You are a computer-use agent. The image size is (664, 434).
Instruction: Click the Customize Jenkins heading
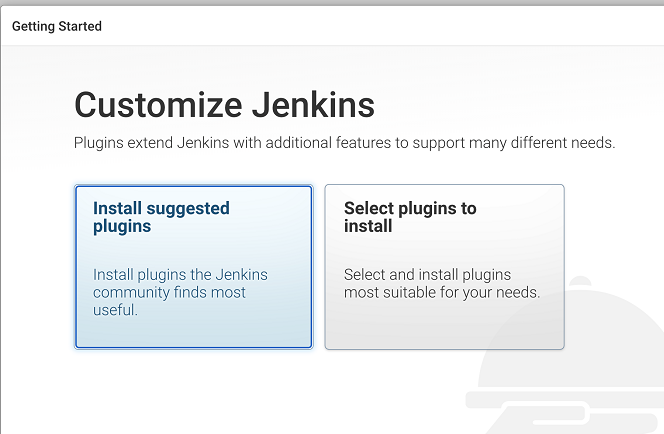224,105
